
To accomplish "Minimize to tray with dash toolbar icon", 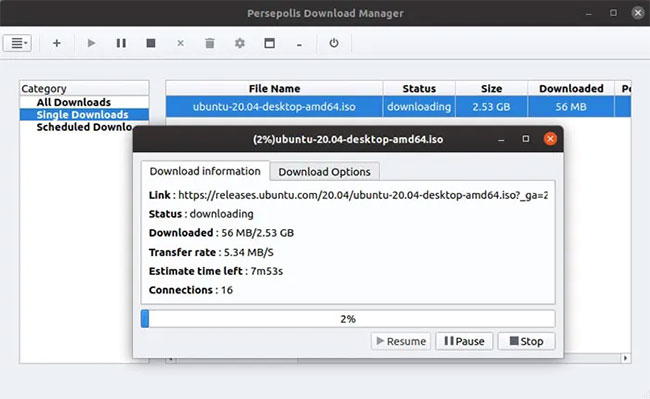I will click(x=299, y=44).
